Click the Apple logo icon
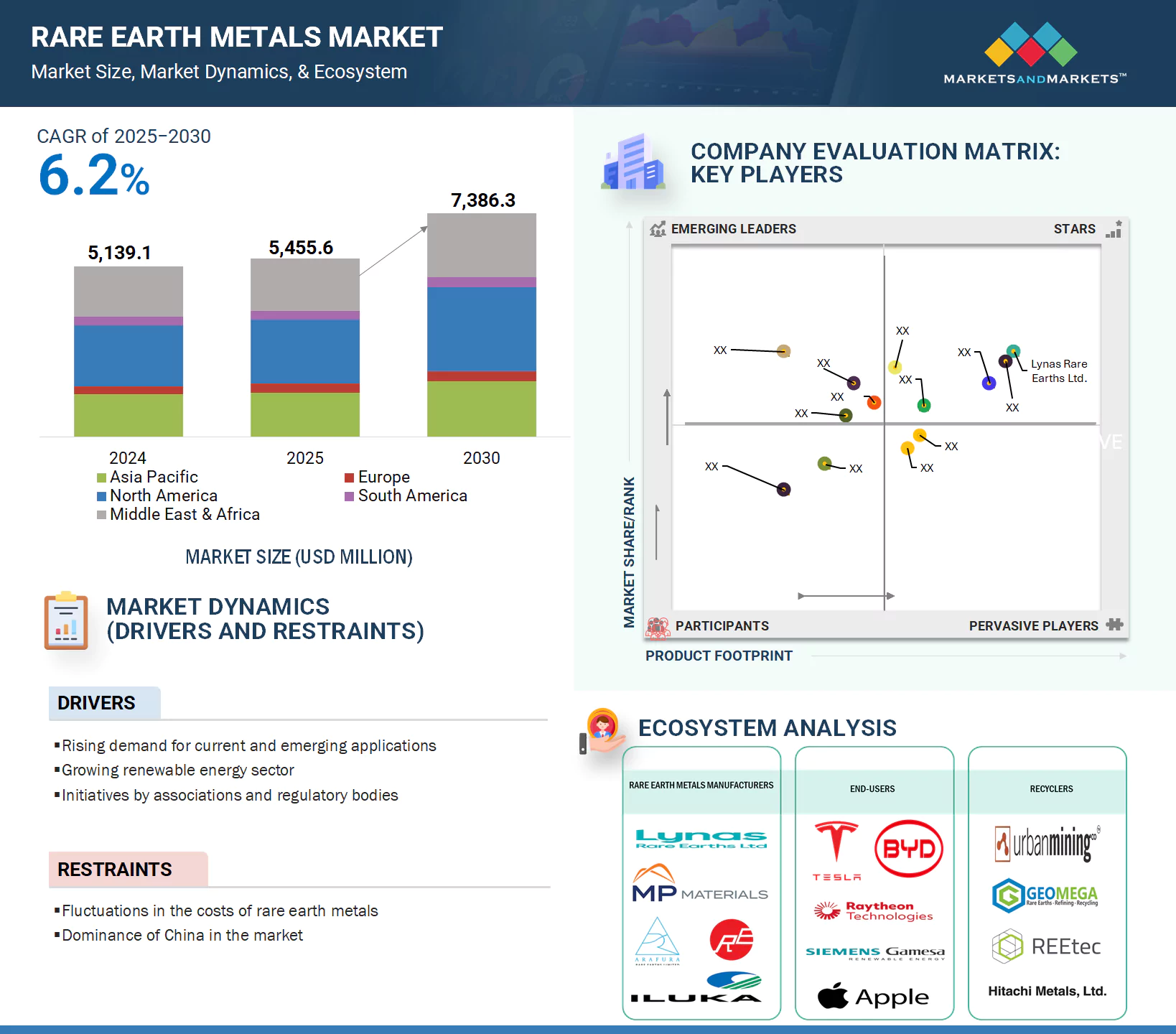The image size is (1176, 1034). coord(833,996)
